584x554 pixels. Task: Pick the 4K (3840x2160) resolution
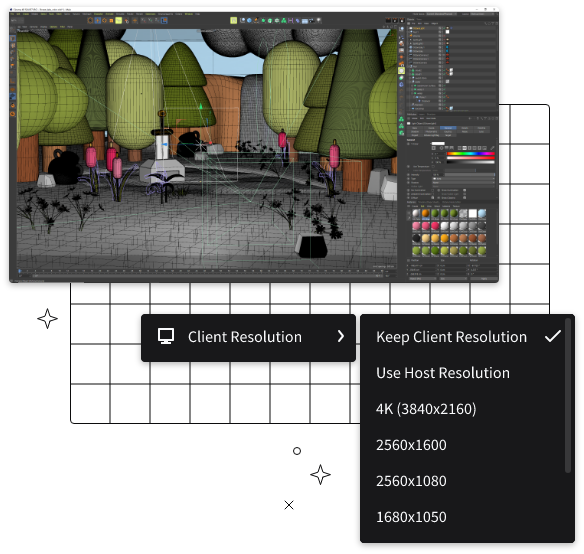click(x=426, y=409)
